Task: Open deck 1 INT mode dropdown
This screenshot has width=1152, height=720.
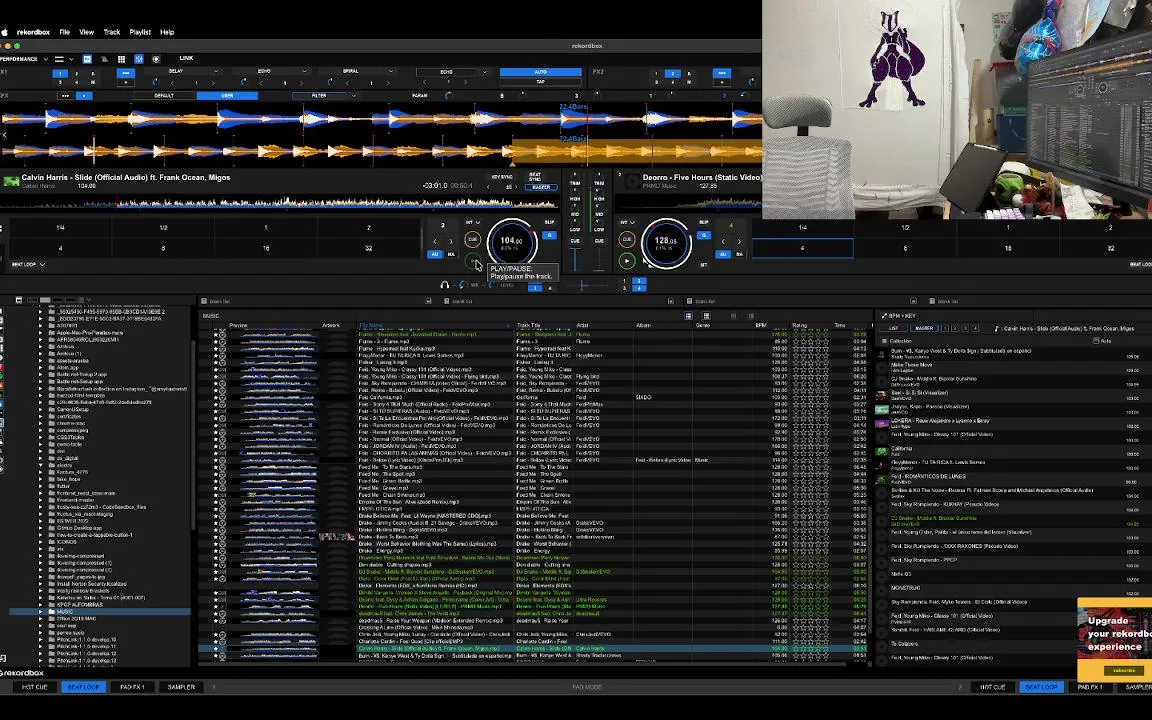Action: tap(472, 222)
